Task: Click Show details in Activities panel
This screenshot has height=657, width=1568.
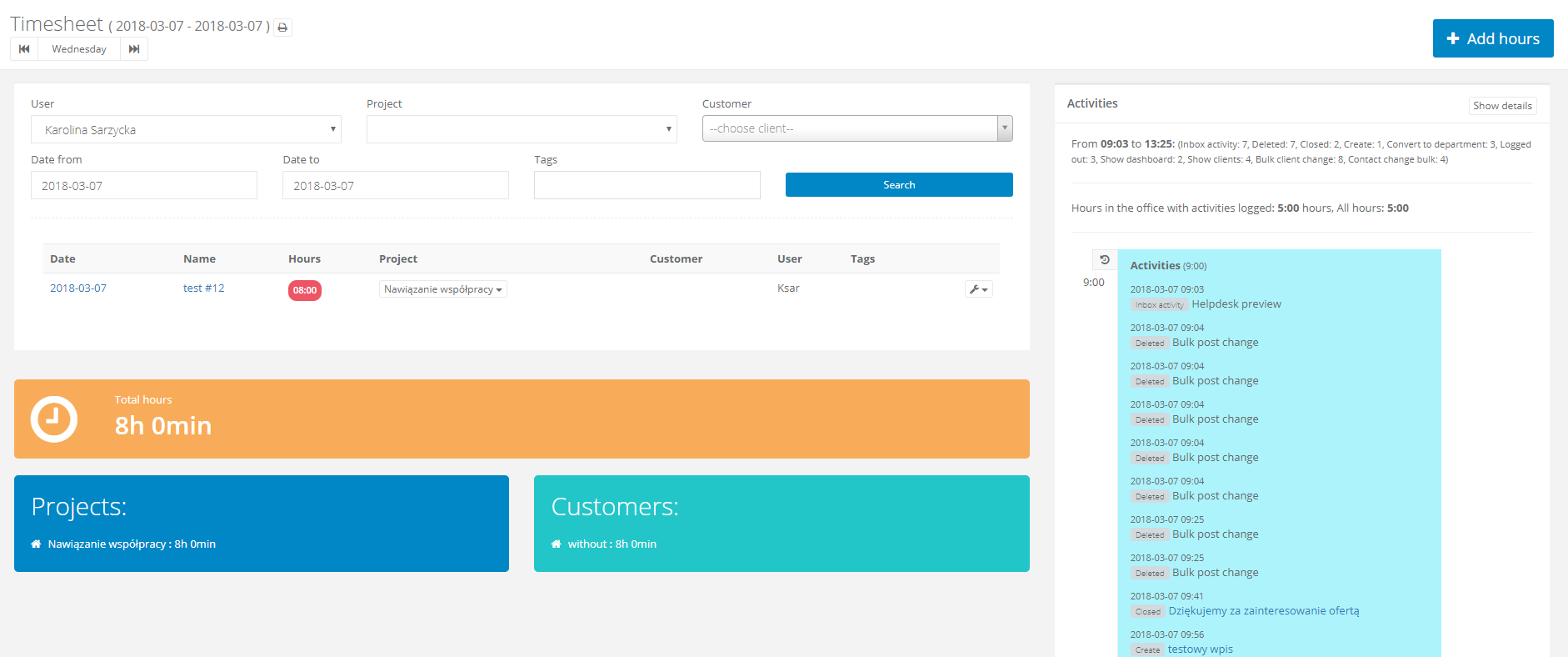Action: pyautogui.click(x=1501, y=106)
